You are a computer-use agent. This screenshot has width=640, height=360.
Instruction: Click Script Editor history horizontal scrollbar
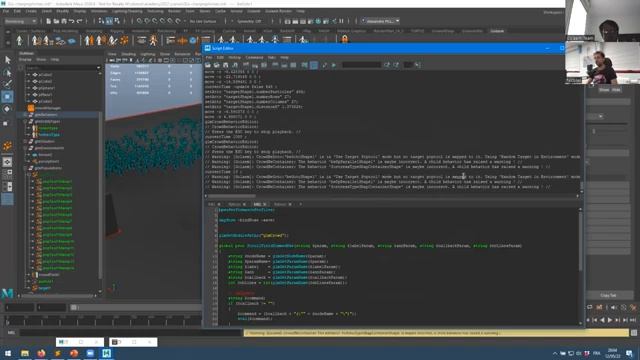232,196
